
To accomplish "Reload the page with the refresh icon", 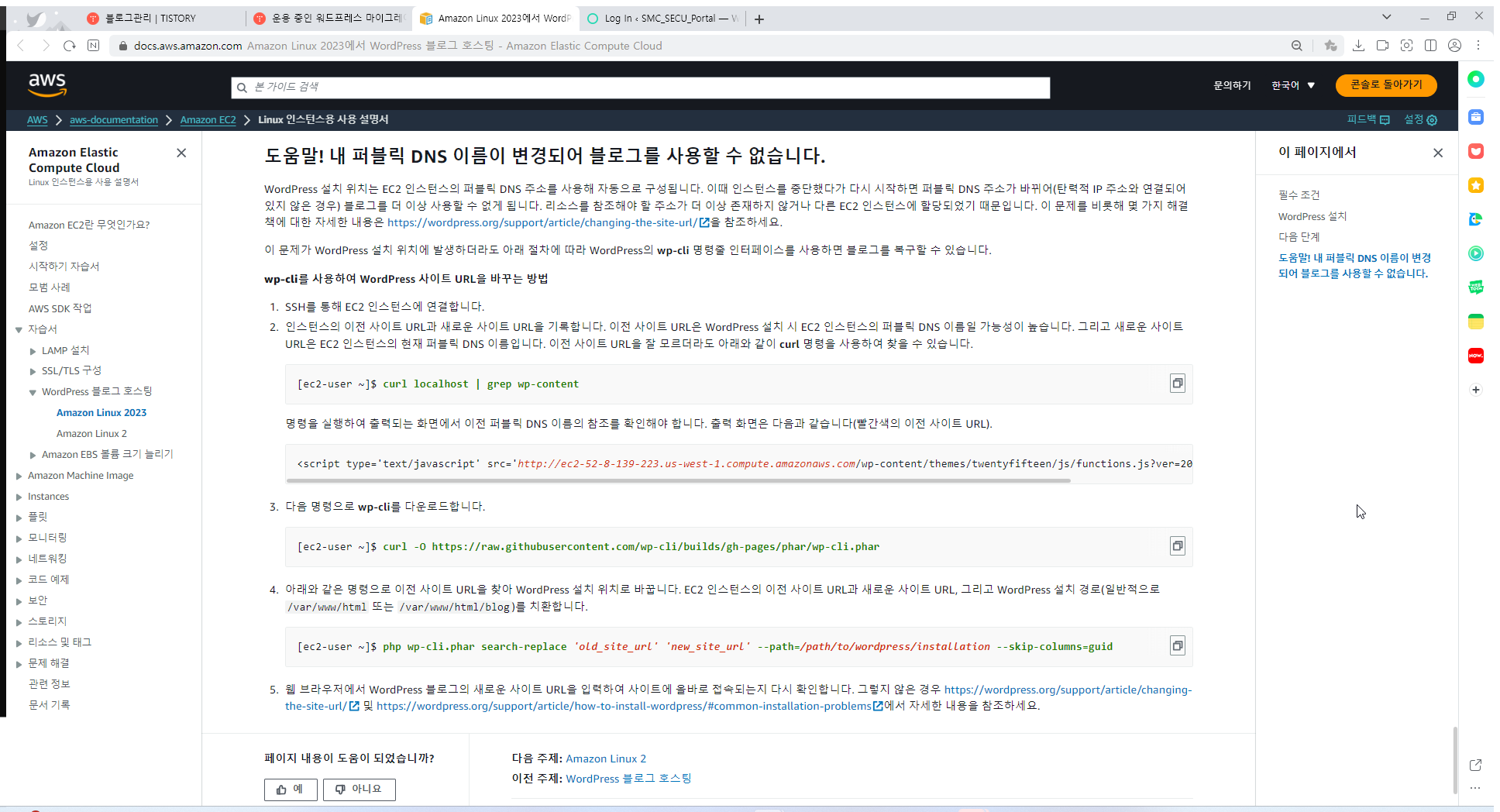I will coord(70,46).
